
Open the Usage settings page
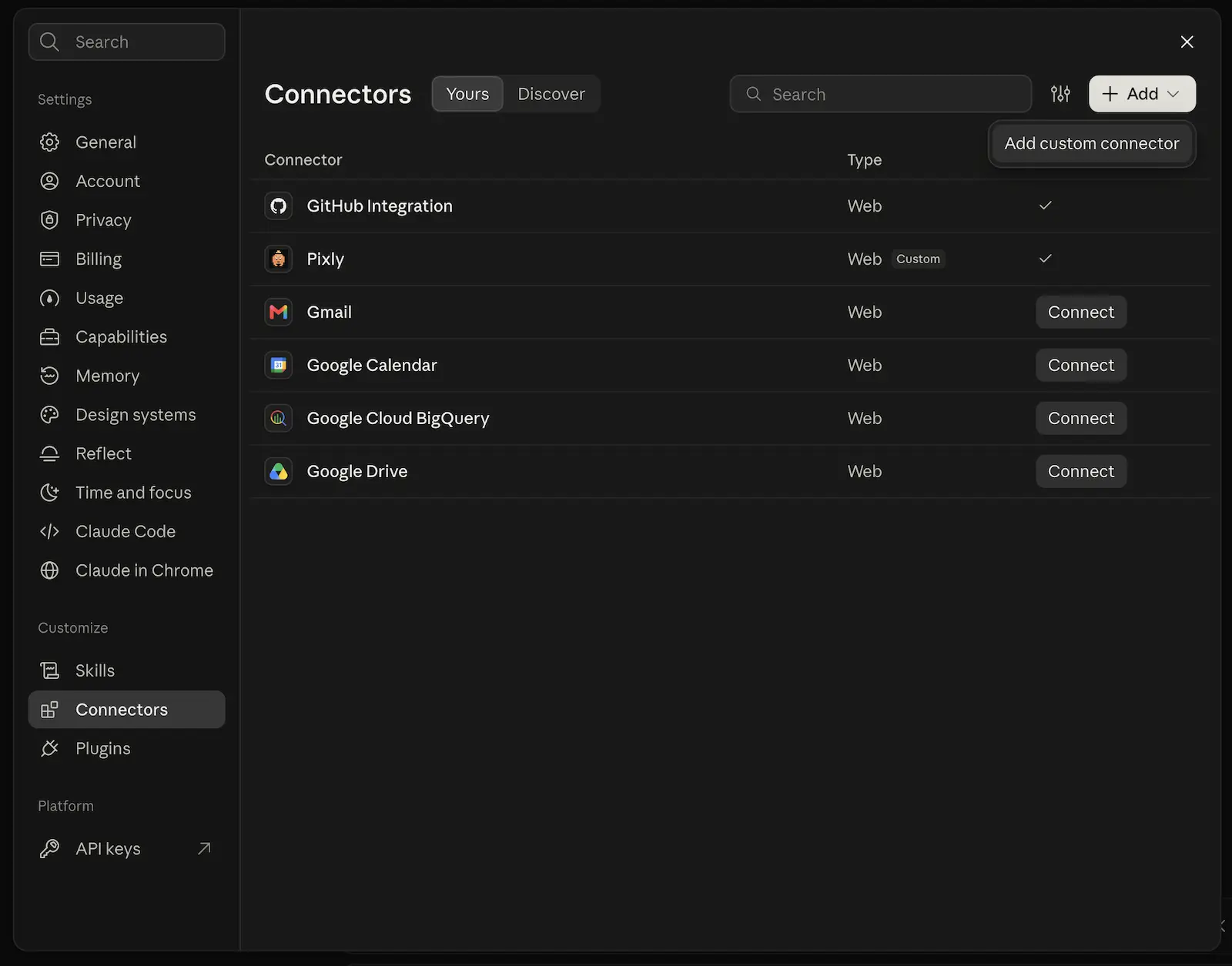(x=126, y=299)
